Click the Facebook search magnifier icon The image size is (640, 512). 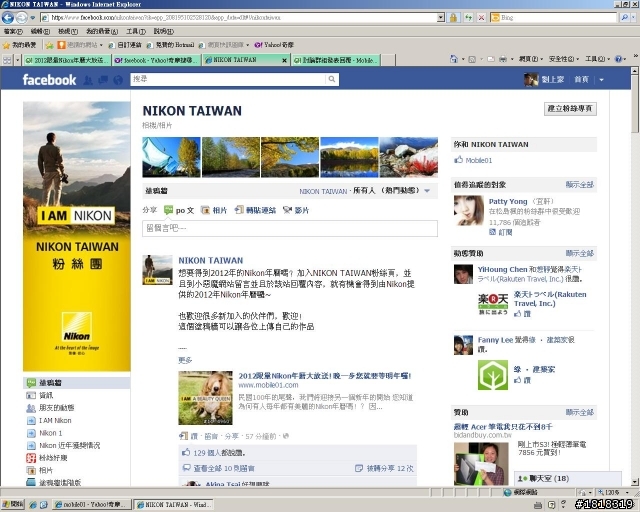coord(332,79)
